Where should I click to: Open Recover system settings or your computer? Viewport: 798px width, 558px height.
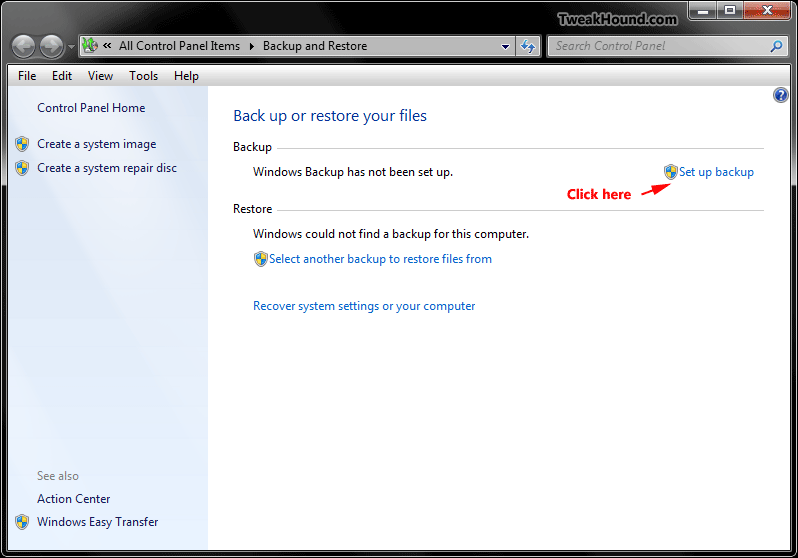(x=364, y=306)
